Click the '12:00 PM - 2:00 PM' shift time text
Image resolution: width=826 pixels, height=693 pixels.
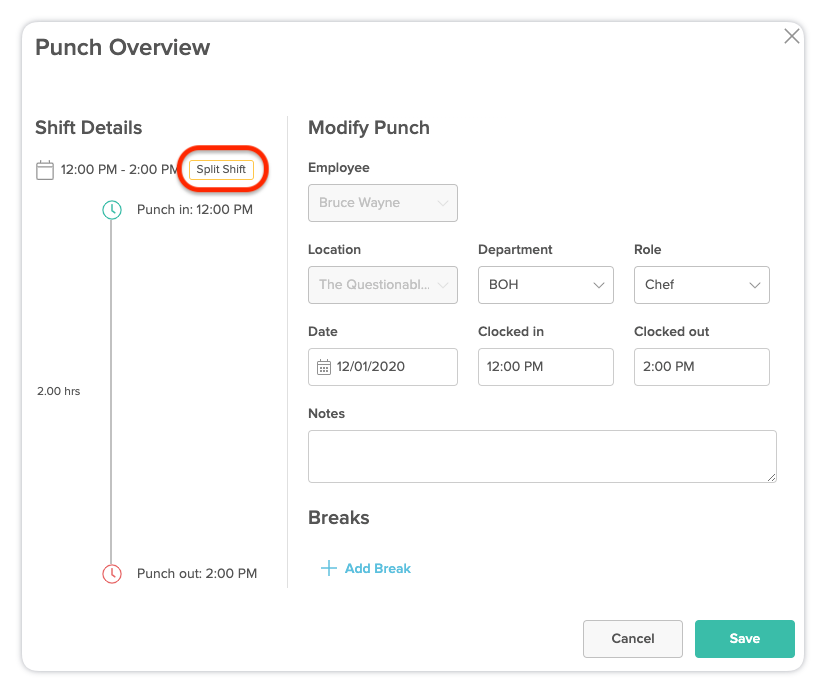(119, 170)
